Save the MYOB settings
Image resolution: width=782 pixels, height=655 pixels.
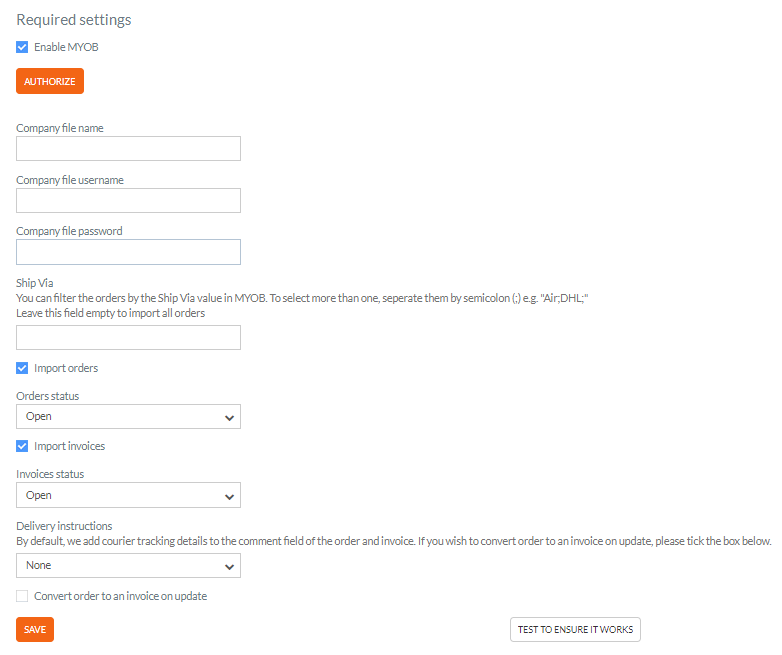[x=35, y=630]
